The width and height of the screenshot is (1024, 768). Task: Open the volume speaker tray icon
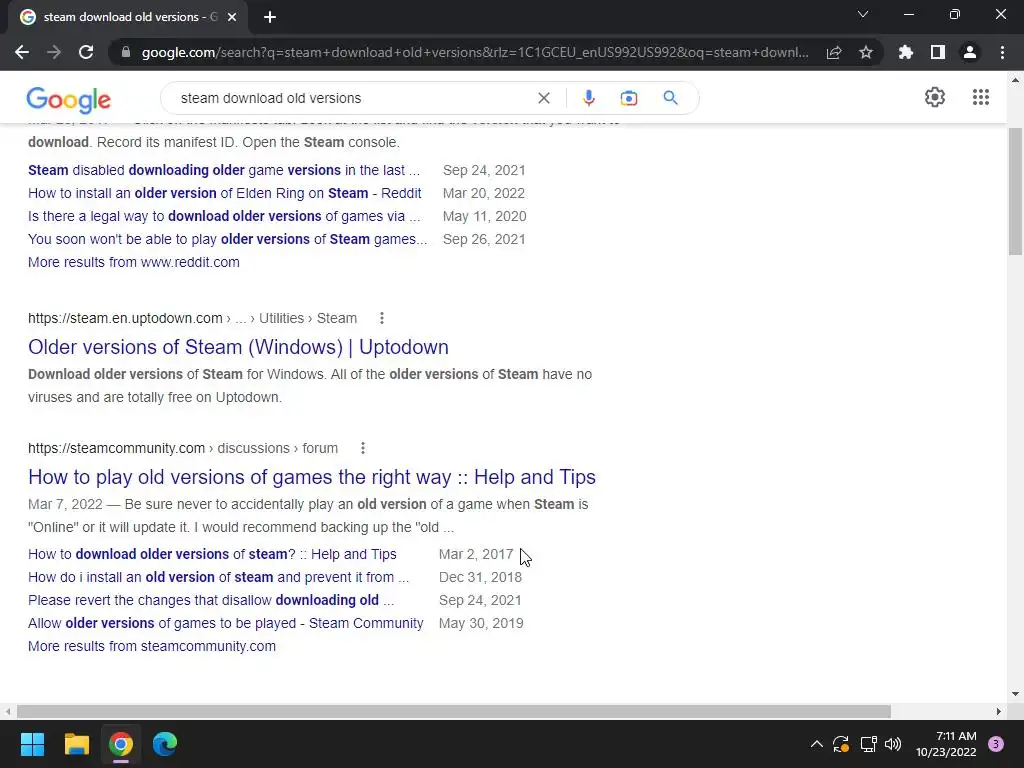(x=893, y=744)
